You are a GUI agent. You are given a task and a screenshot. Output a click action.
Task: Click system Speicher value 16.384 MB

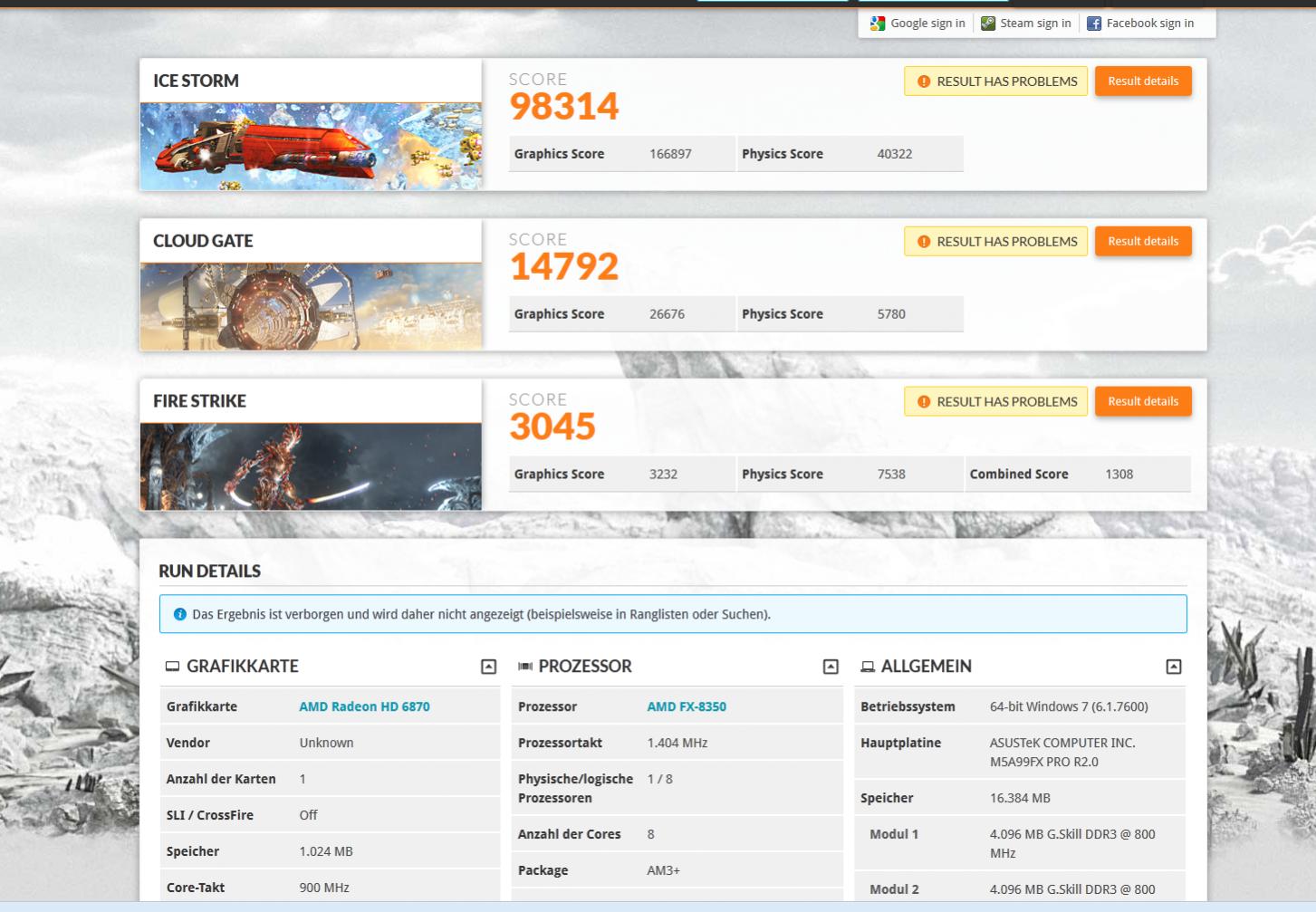click(x=1020, y=798)
